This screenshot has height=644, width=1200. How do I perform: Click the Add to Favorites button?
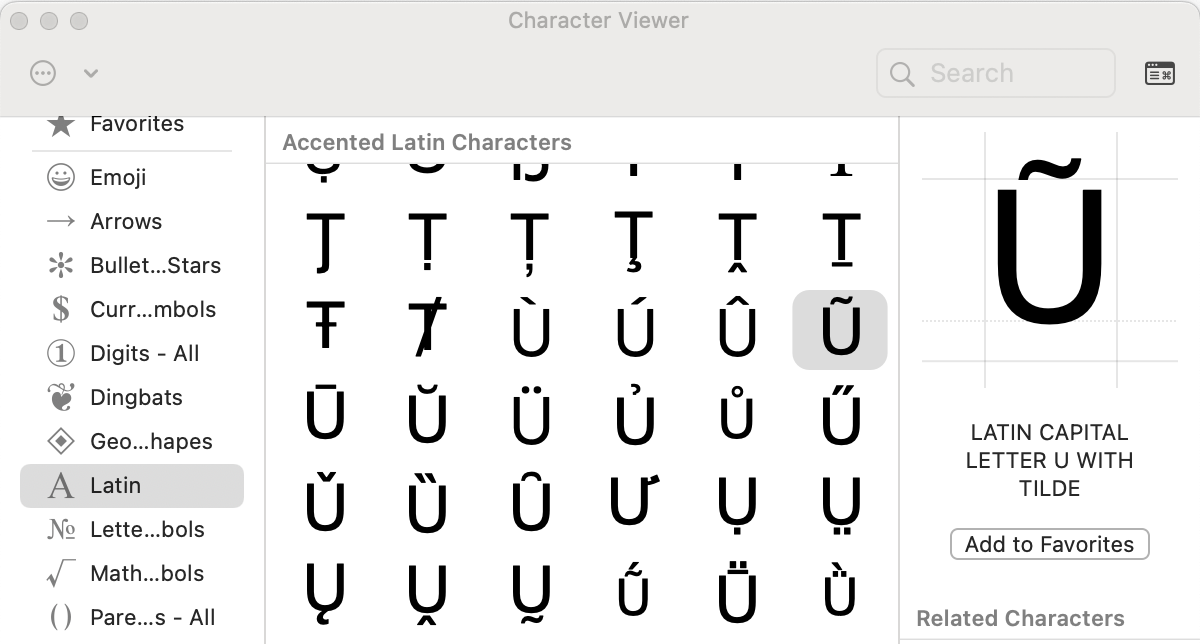1049,545
